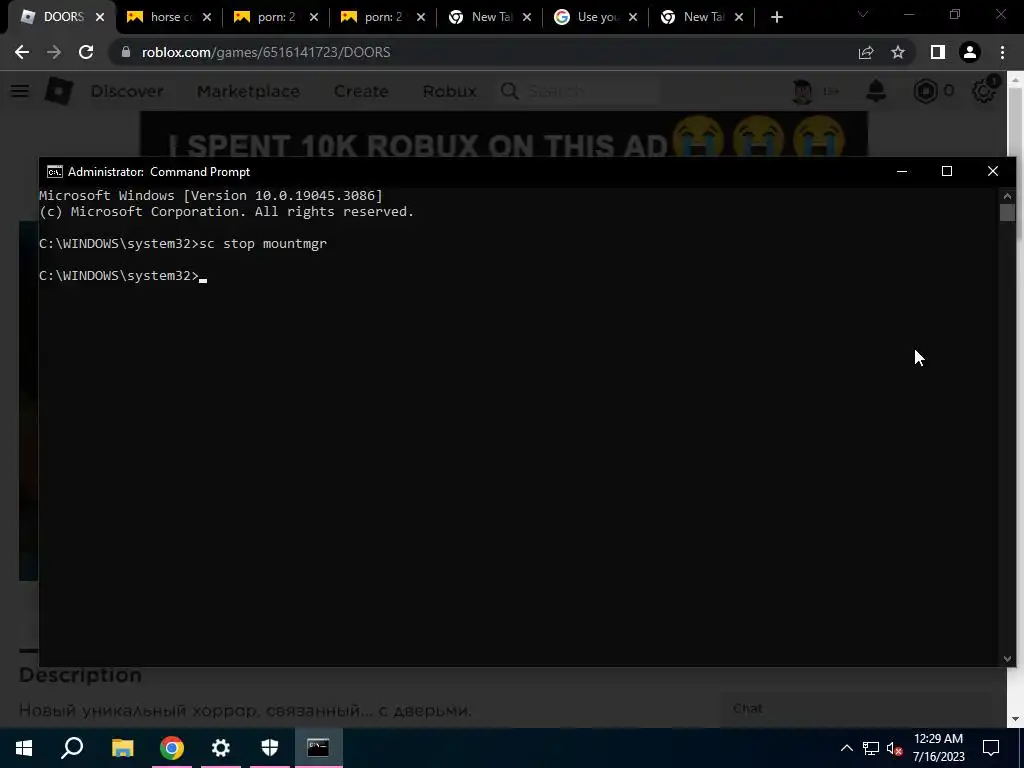The image size is (1024, 768).
Task: Open Roblox settings gear icon
Action: coord(984,91)
